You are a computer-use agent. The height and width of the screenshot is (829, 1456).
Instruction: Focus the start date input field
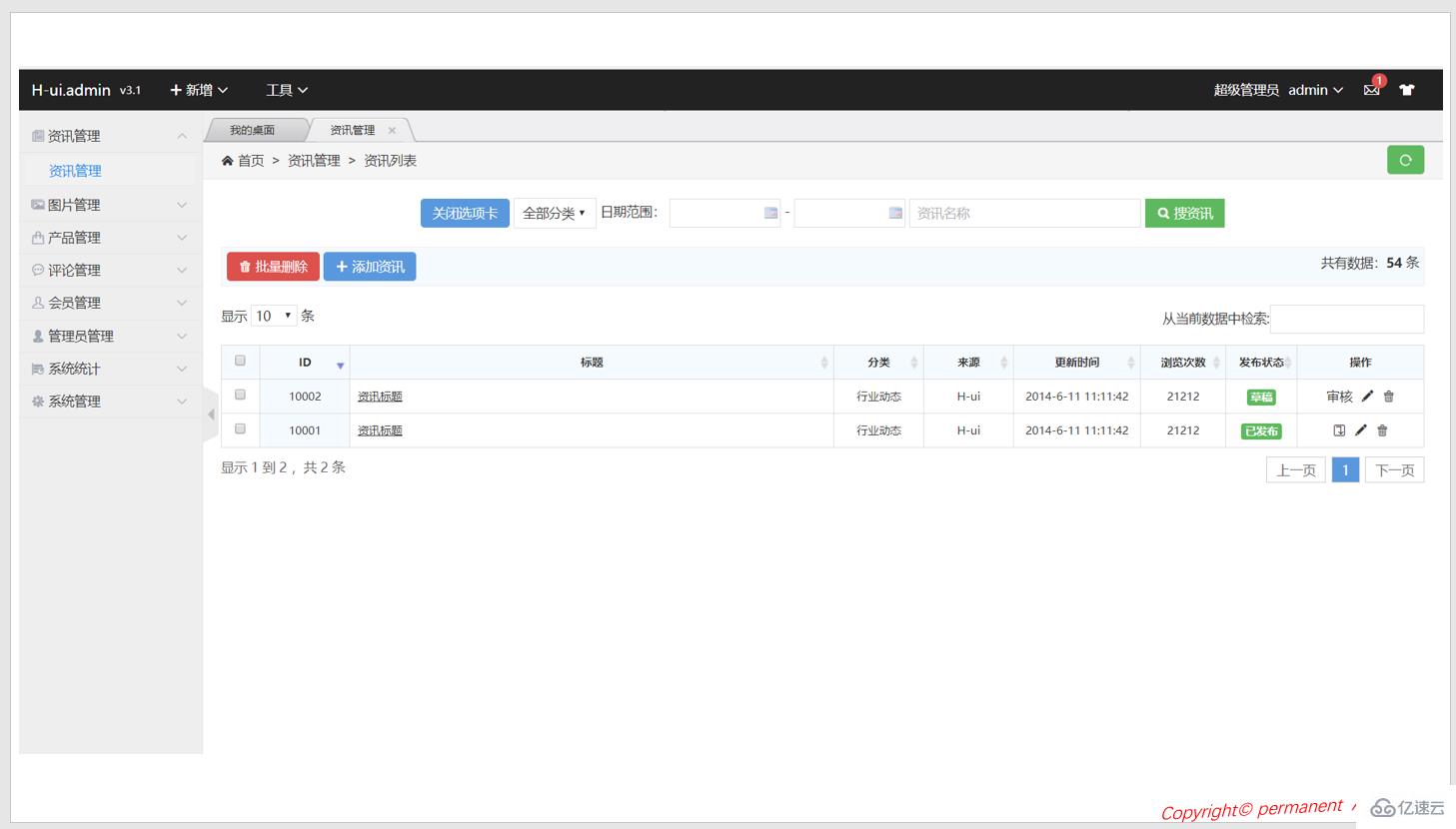coord(725,213)
